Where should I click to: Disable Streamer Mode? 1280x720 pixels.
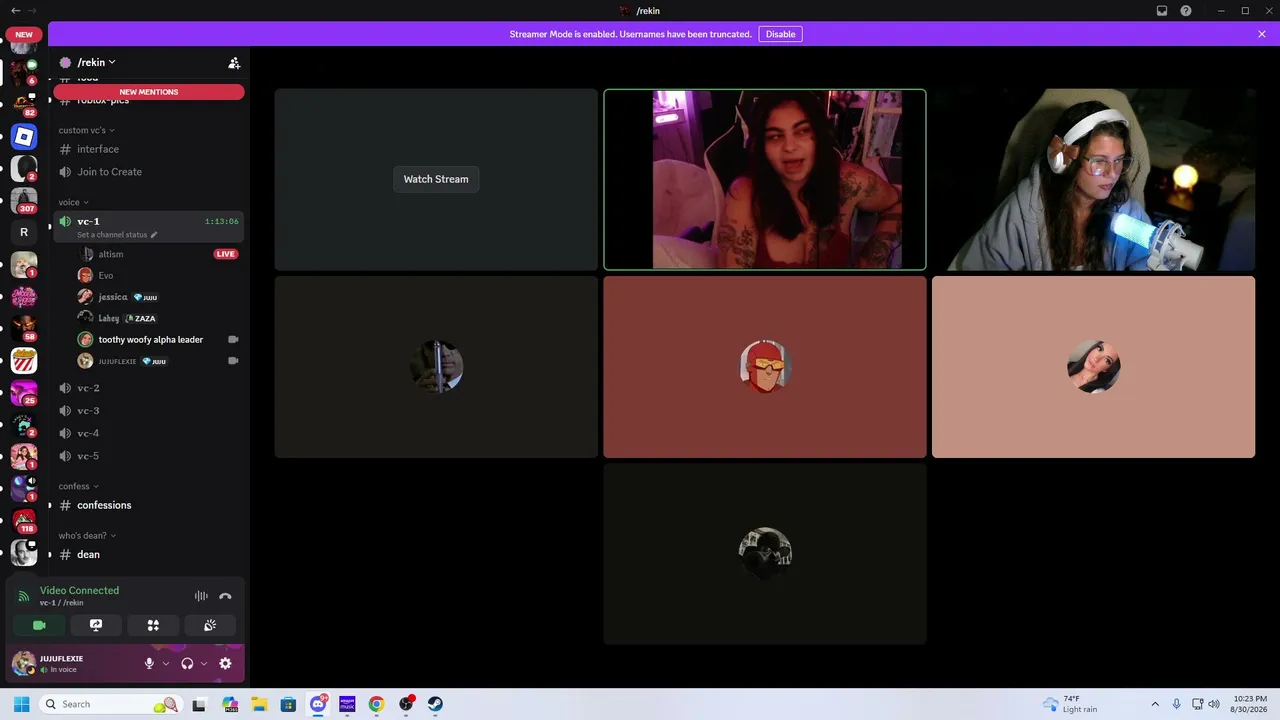tap(781, 34)
